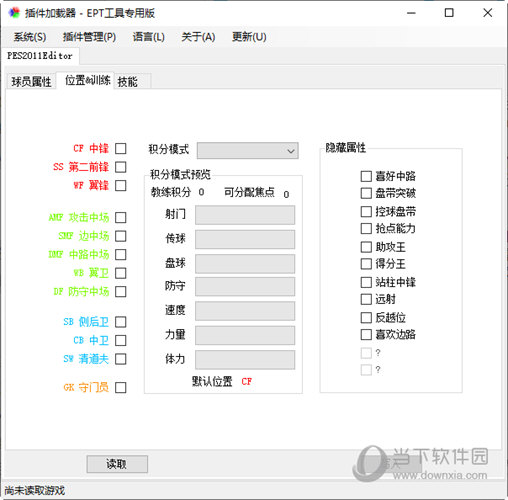
Task: Click the 速度 value field
Action: (x=245, y=311)
